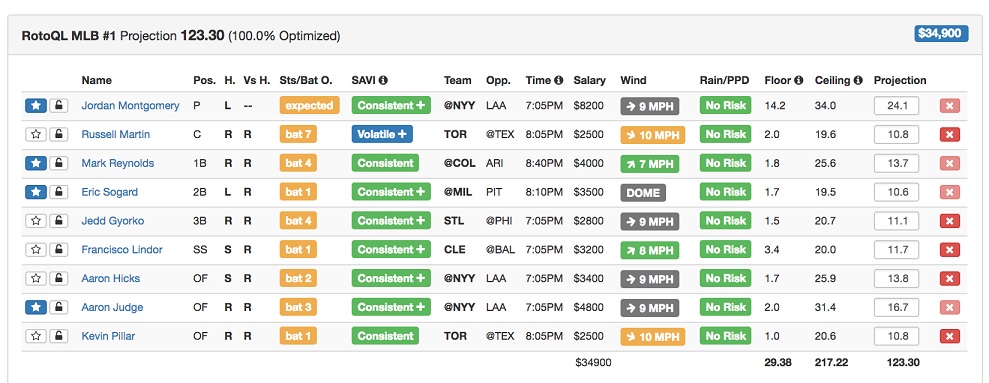Click Russell Martin's Volatile + SAVI badge
This screenshot has height=383, width=989.
pos(382,134)
